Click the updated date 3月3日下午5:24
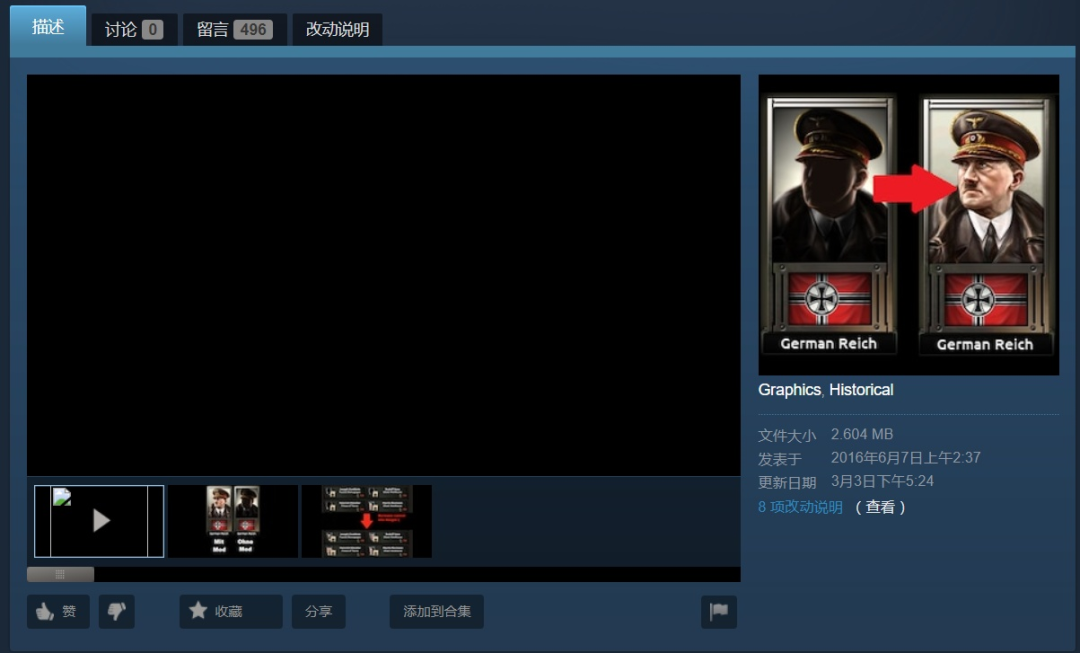The width and height of the screenshot is (1080, 653). click(x=882, y=481)
